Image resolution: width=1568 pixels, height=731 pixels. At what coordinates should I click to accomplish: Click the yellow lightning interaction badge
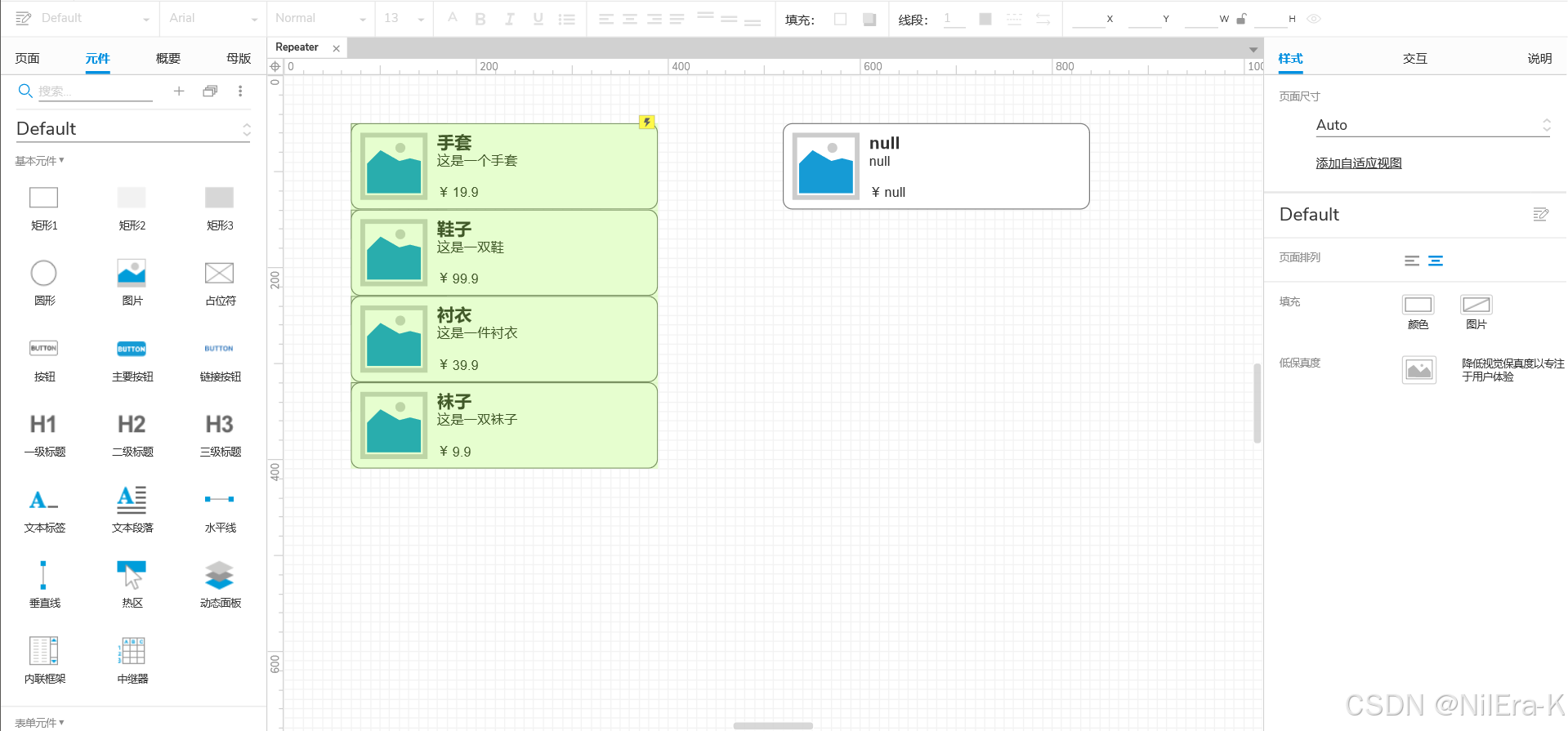click(x=646, y=123)
